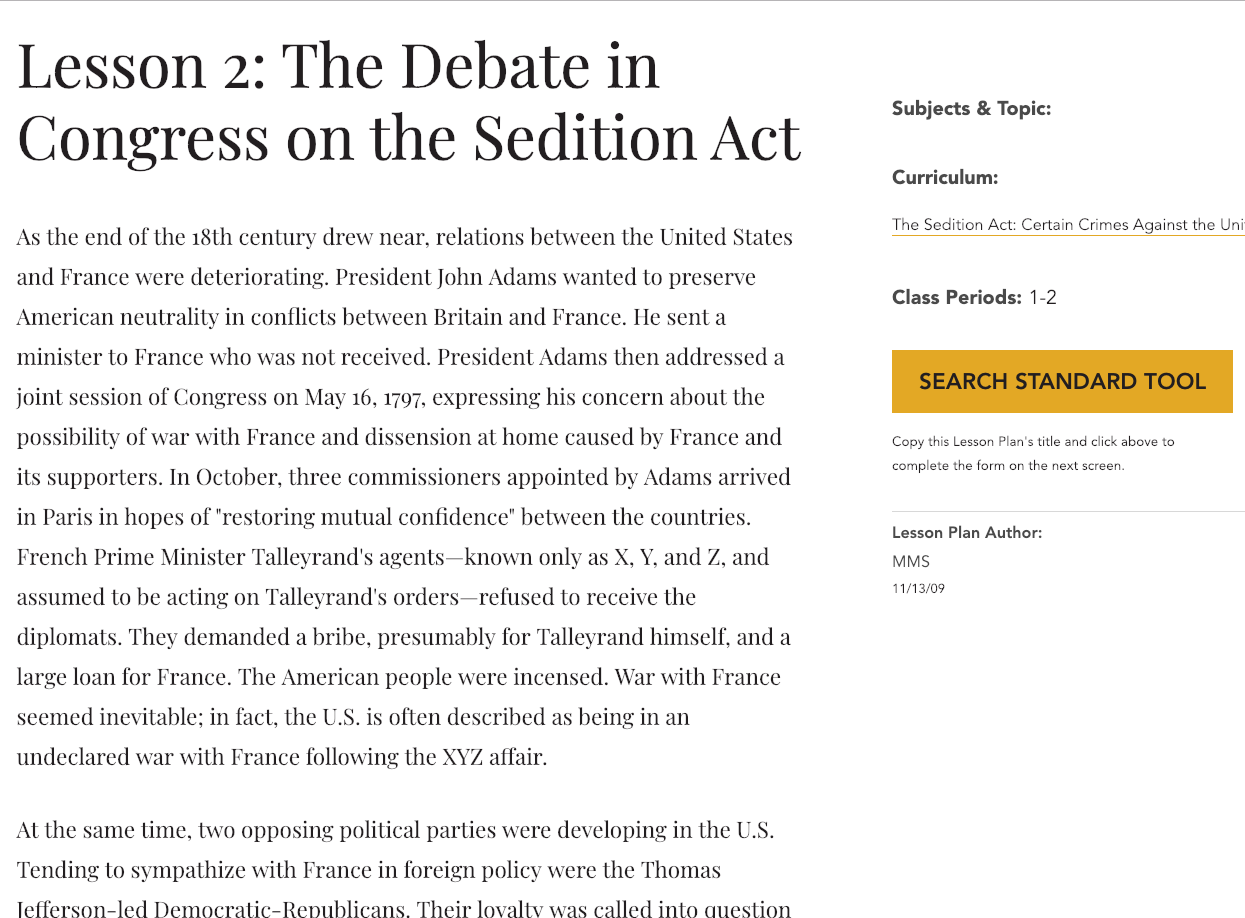The width and height of the screenshot is (1245, 918).
Task: Click the Class Periods value 1-2
Action: coord(1041,297)
